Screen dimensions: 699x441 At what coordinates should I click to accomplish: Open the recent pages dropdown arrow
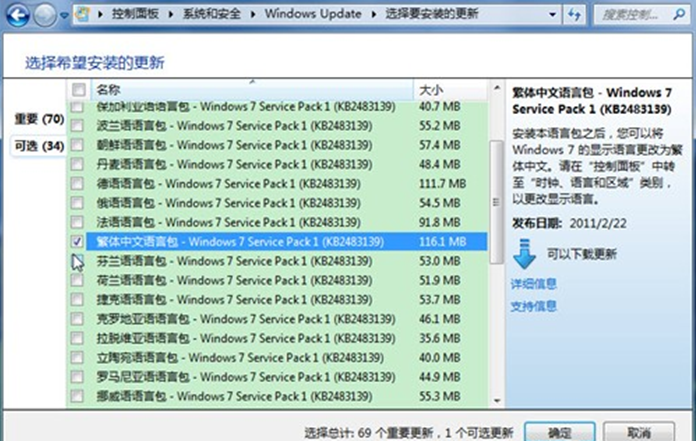(62, 17)
